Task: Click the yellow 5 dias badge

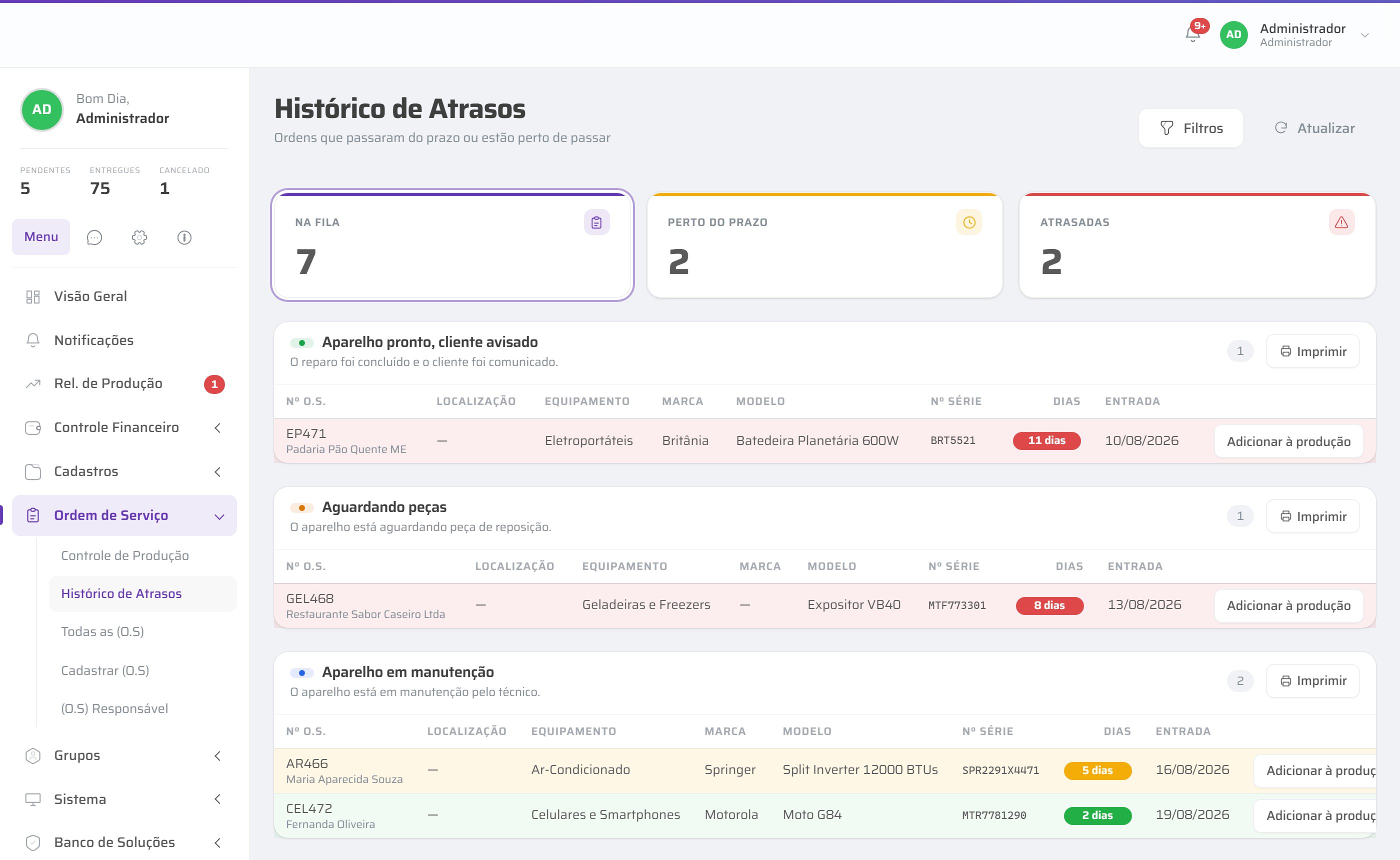Action: [1097, 770]
